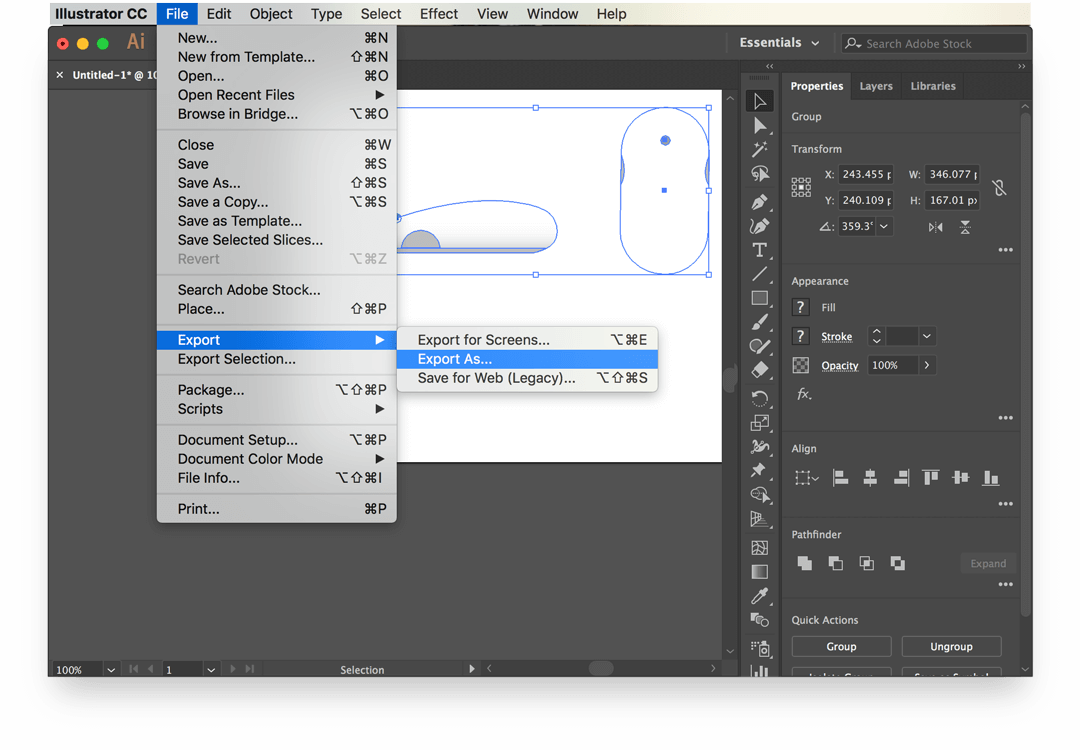The width and height of the screenshot is (1080, 750).
Task: Select the Line Segment tool
Action: tap(760, 274)
